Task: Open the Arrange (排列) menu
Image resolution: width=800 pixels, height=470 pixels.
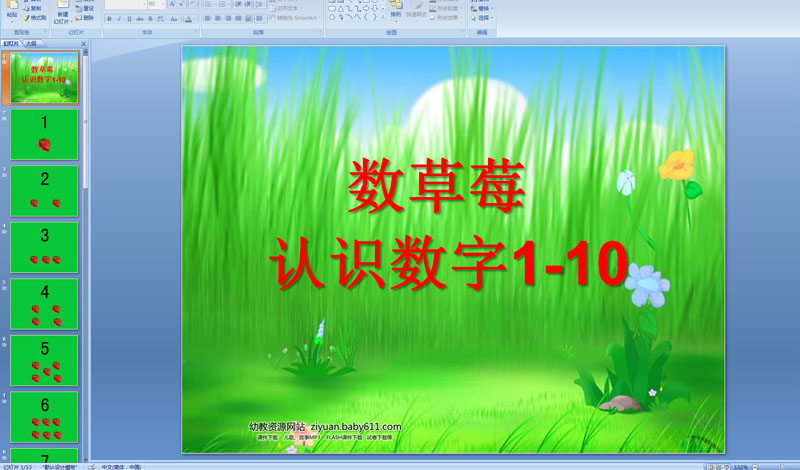Action: click(x=396, y=10)
